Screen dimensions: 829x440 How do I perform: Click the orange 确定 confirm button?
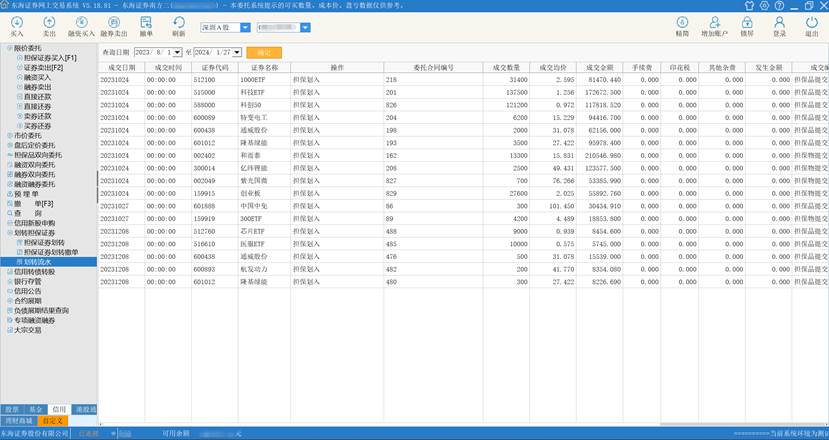tap(264, 52)
